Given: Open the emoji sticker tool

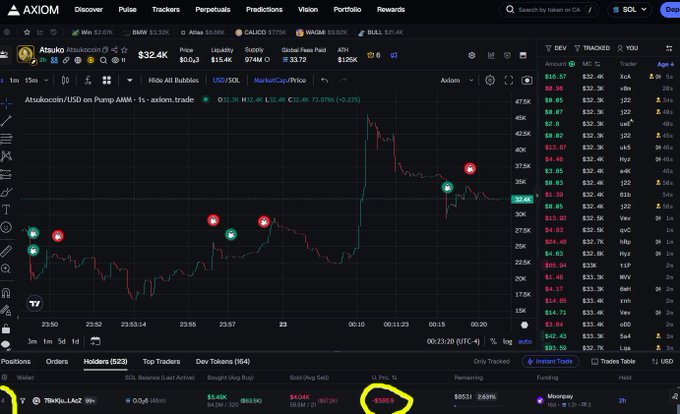Looking at the screenshot, I should 6,227.
